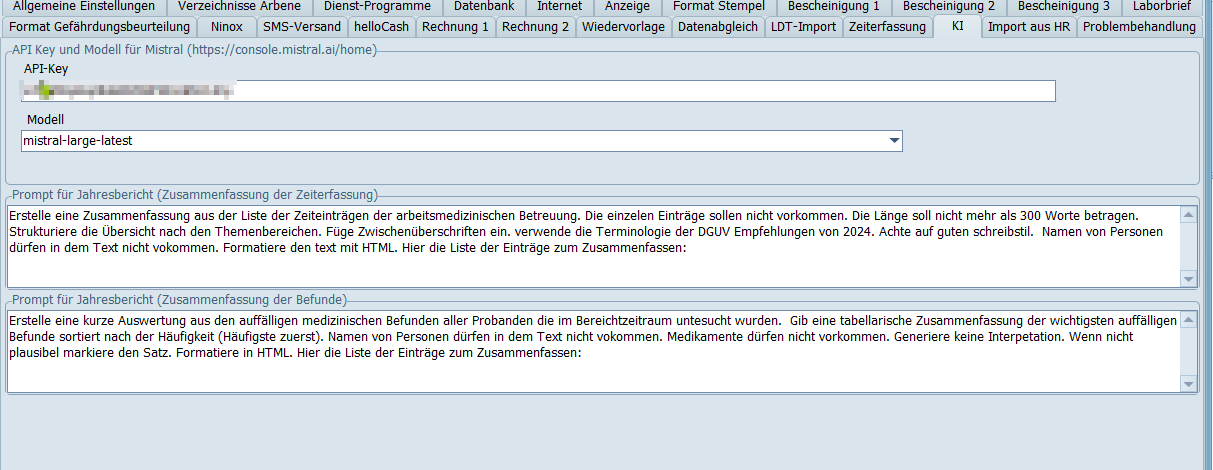Open the helloCash tab

click(x=381, y=27)
